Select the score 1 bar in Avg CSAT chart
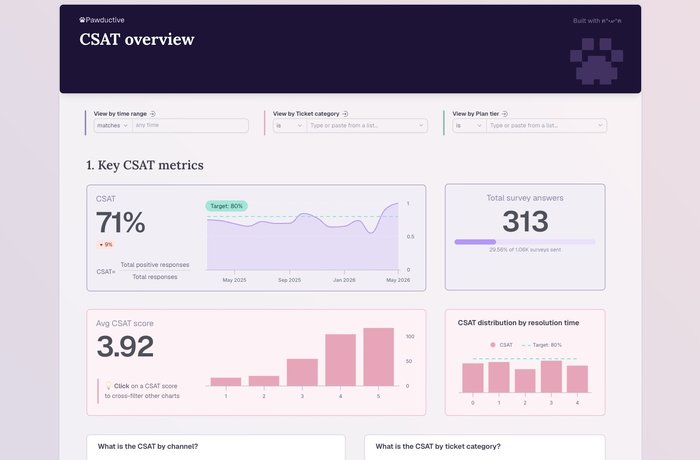This screenshot has width=700, height=460. (226, 382)
